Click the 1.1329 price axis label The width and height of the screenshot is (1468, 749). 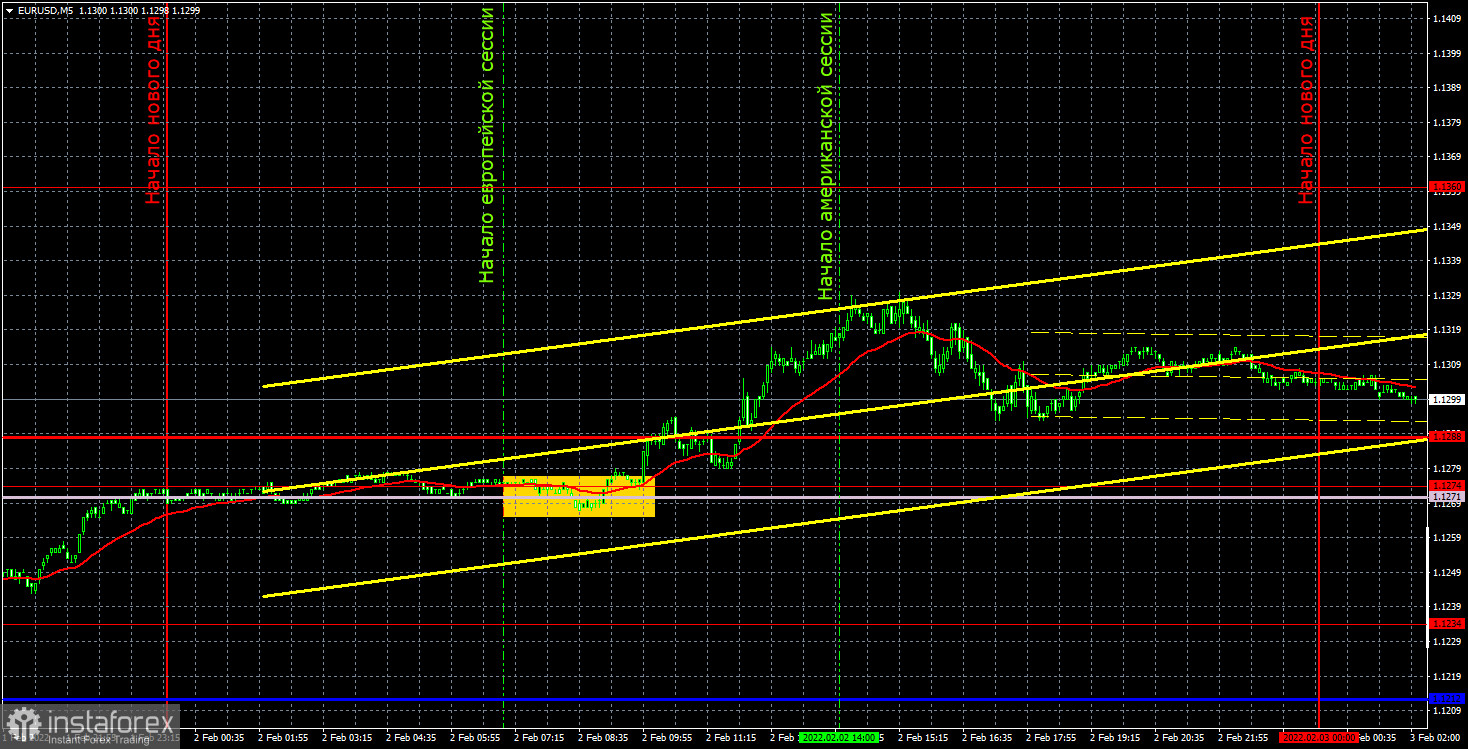pyautogui.click(x=1446, y=296)
